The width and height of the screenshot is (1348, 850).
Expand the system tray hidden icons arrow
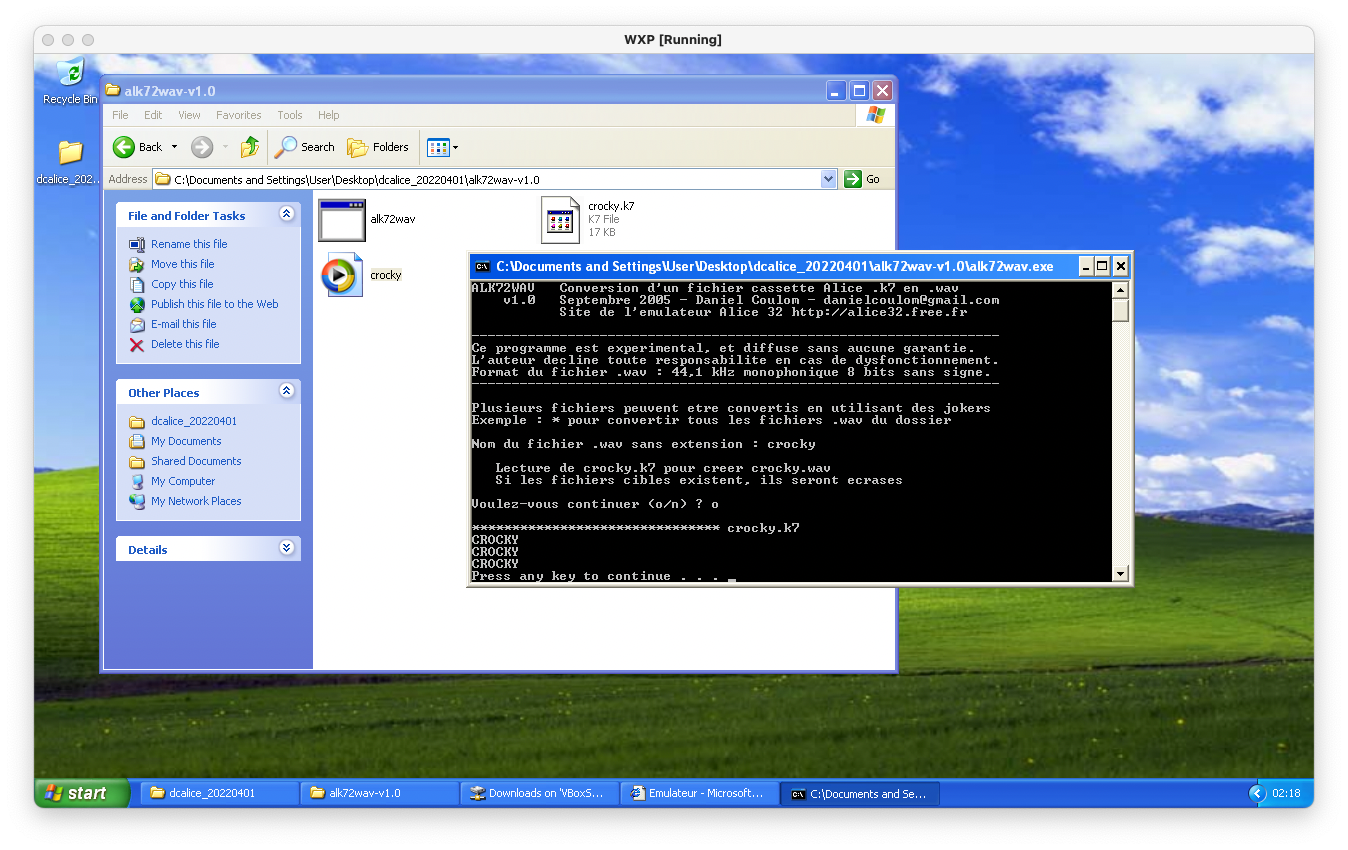(x=1257, y=793)
